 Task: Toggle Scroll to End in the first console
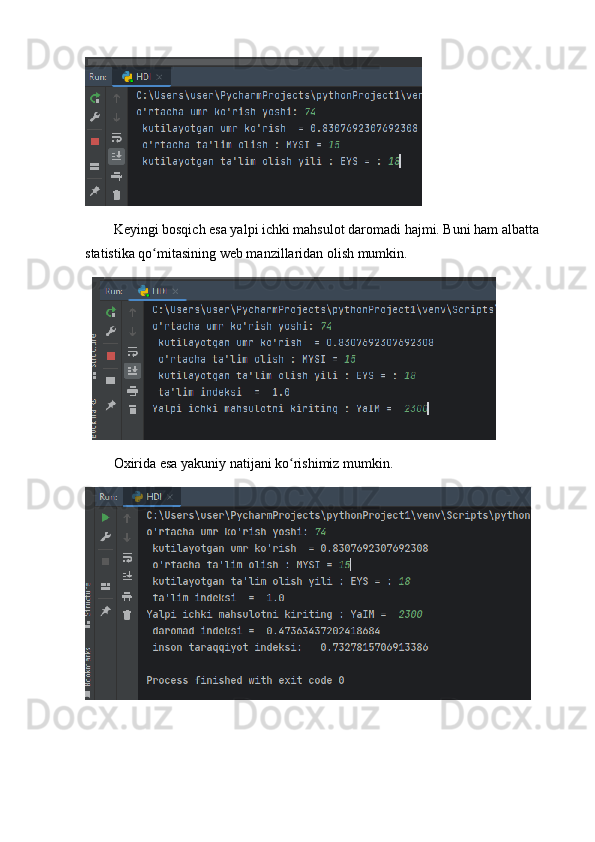pyautogui.click(x=117, y=156)
